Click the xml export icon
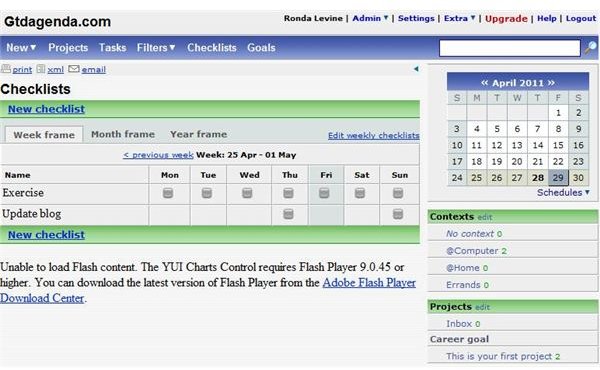The image size is (600, 370). point(41,69)
